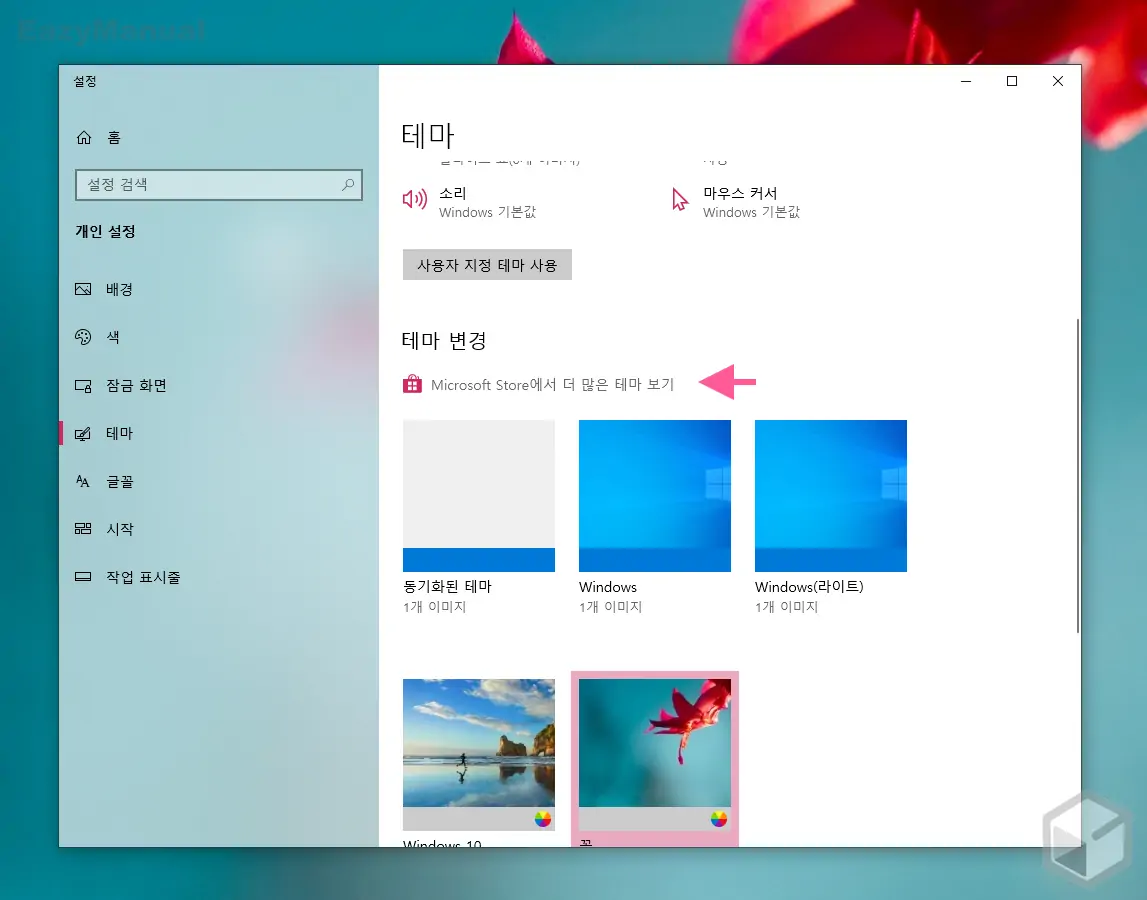Image resolution: width=1147 pixels, height=900 pixels.
Task: Click the search magnifier in settings search box
Action: click(x=346, y=185)
